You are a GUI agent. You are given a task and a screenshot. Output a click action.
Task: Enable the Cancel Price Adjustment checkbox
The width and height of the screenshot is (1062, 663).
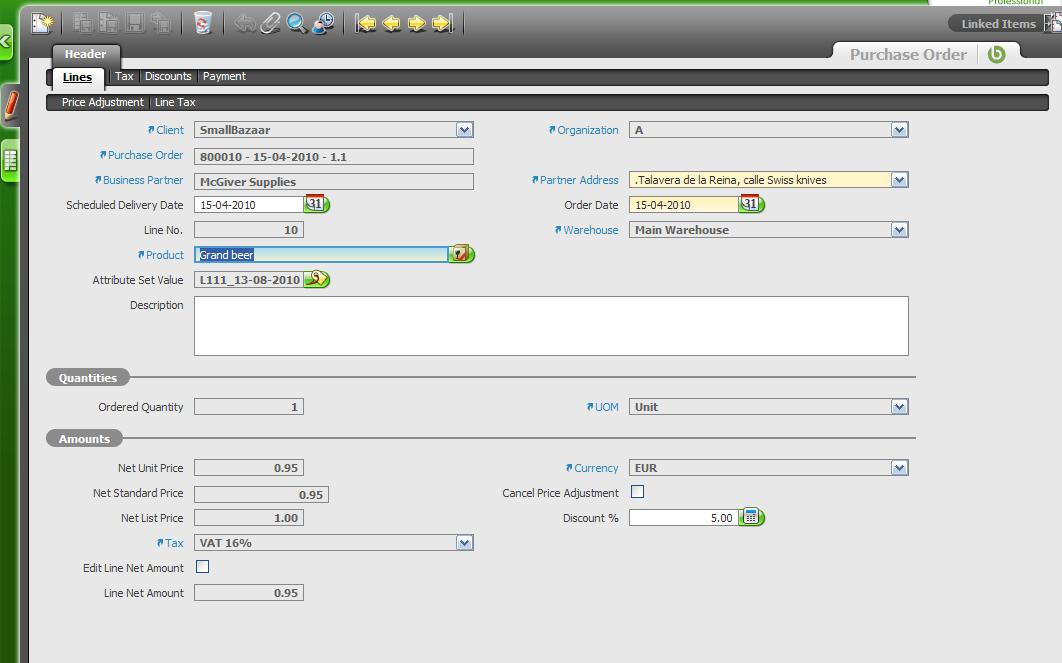click(638, 492)
